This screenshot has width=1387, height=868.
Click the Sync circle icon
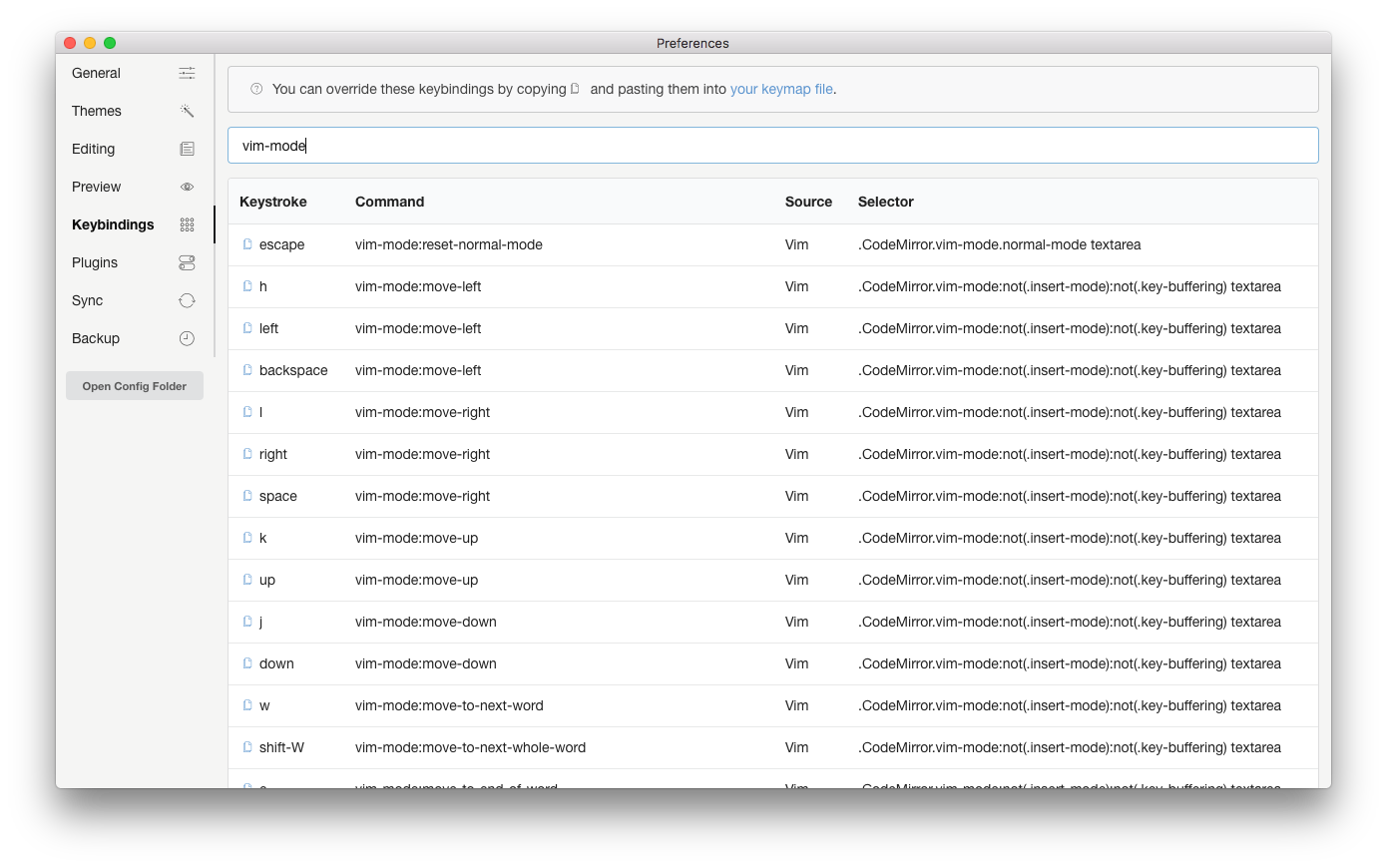187,299
